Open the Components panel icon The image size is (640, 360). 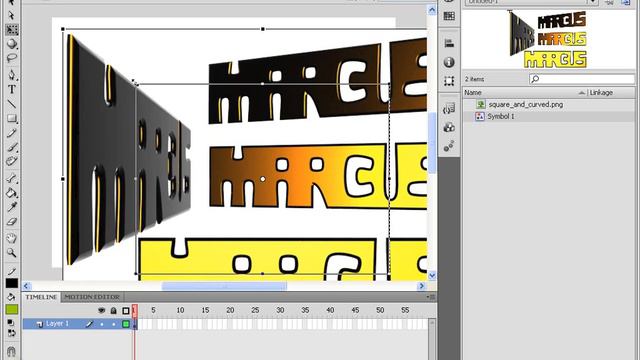coord(449,127)
